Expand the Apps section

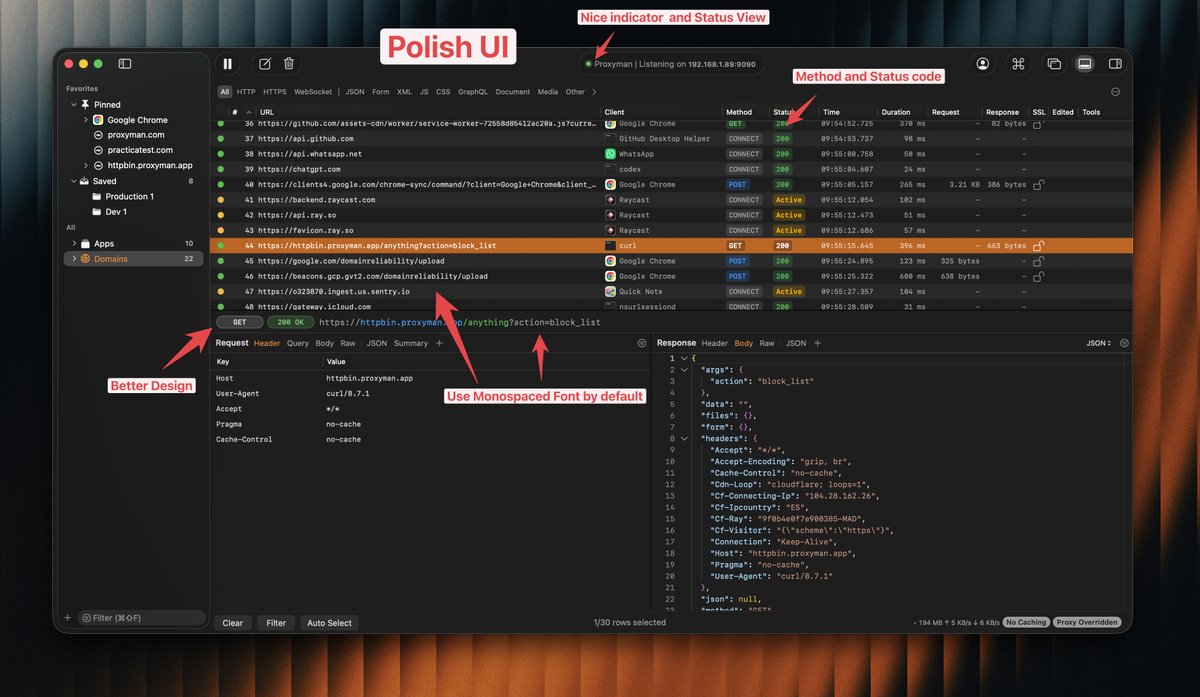coord(74,243)
